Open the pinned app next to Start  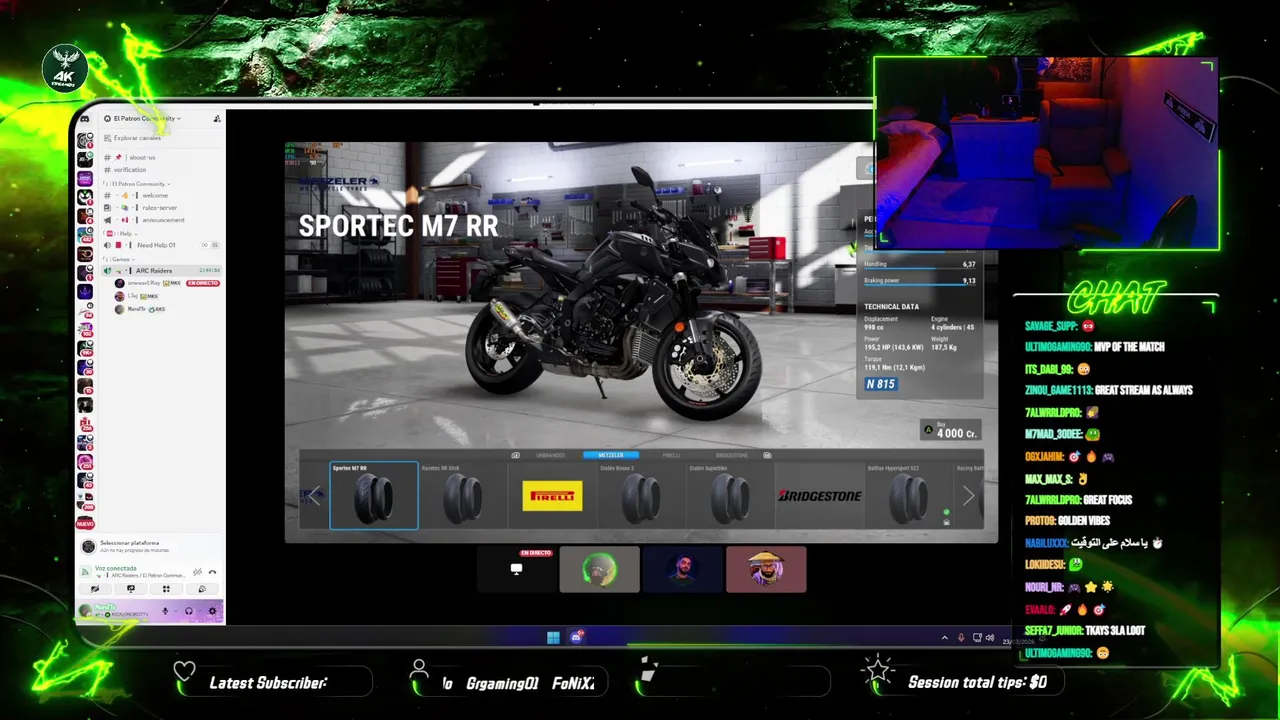click(x=577, y=636)
